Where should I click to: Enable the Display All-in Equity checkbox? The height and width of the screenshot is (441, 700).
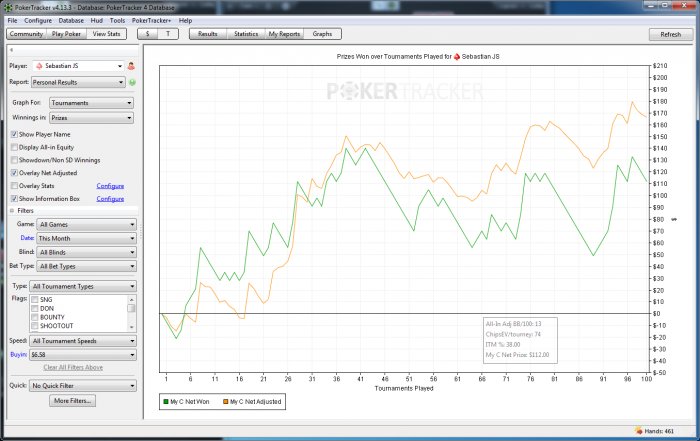point(14,147)
